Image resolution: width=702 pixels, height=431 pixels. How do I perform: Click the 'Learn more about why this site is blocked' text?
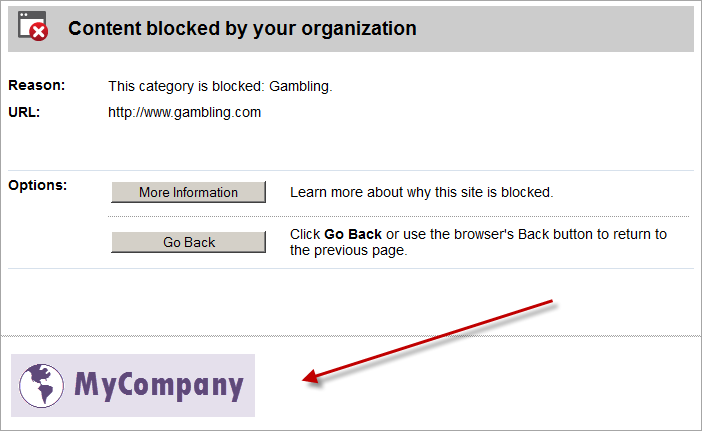pos(421,192)
